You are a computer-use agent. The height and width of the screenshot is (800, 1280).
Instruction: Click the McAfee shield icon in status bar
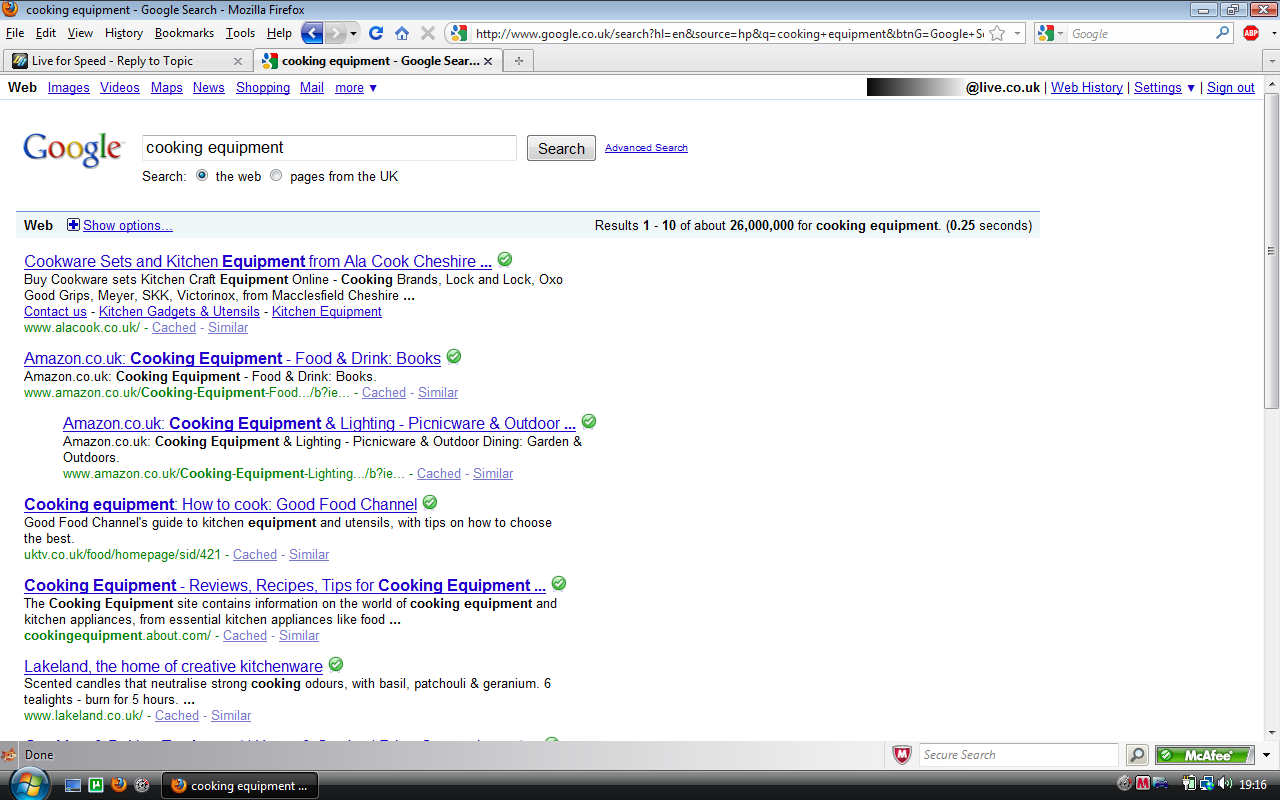[901, 755]
